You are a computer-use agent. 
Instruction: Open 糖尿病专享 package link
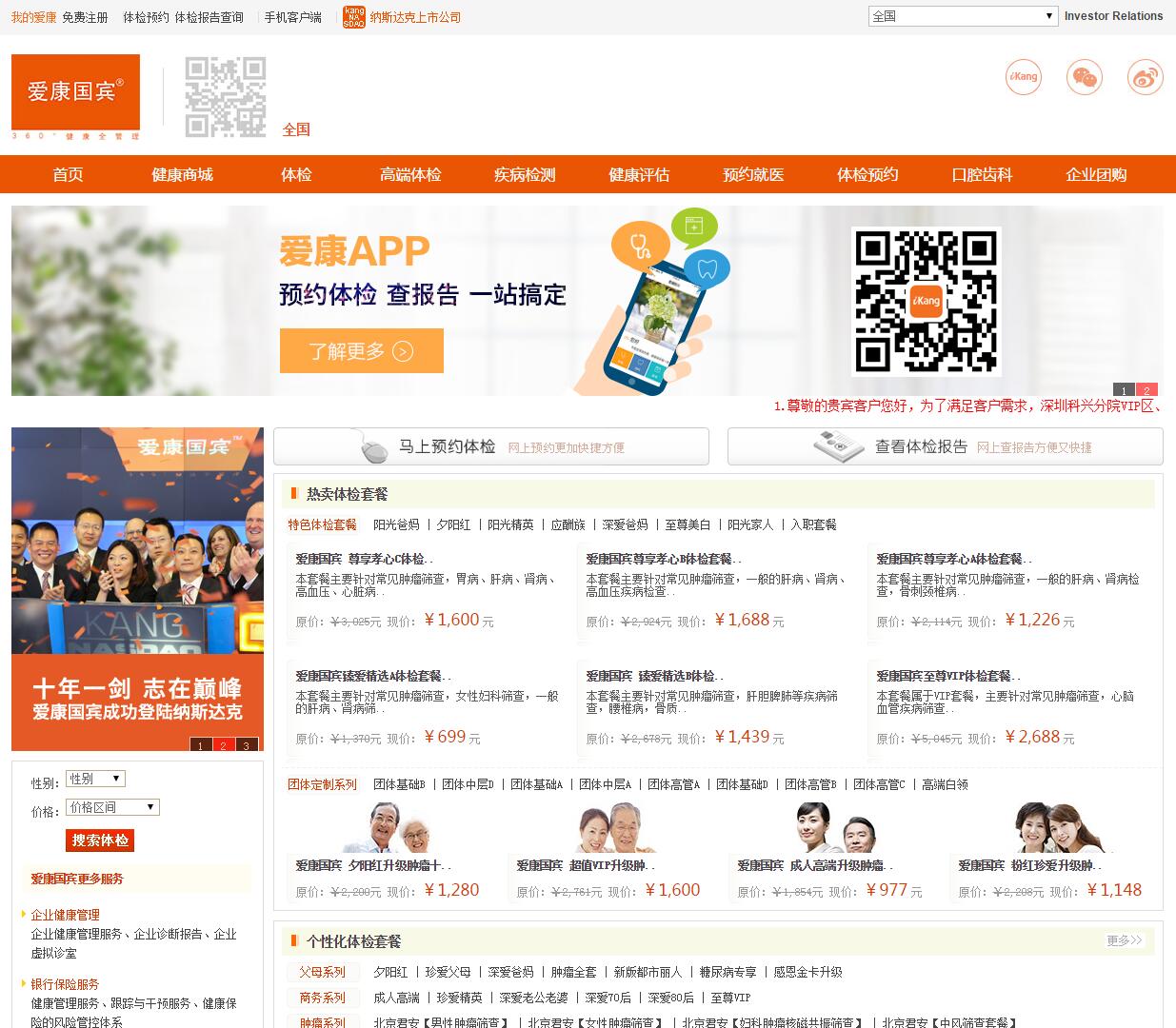click(728, 972)
